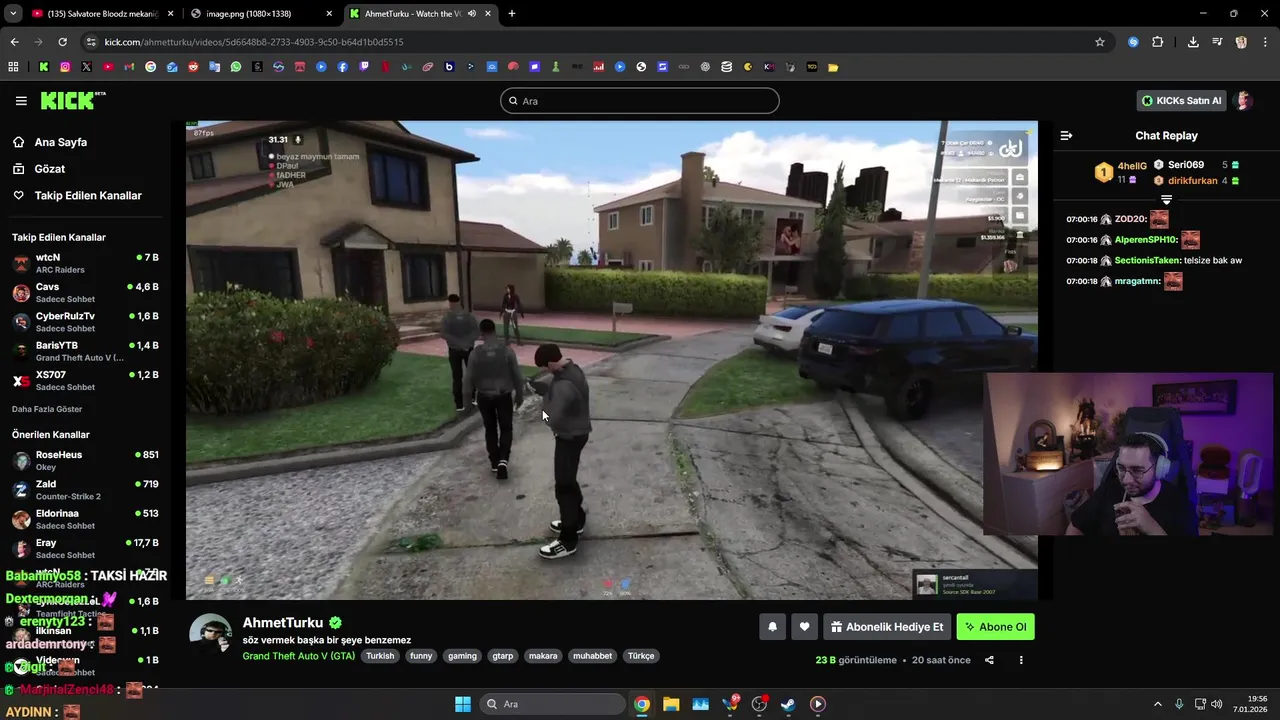
Task: Open the Shazam browser extension
Action: tap(1133, 42)
